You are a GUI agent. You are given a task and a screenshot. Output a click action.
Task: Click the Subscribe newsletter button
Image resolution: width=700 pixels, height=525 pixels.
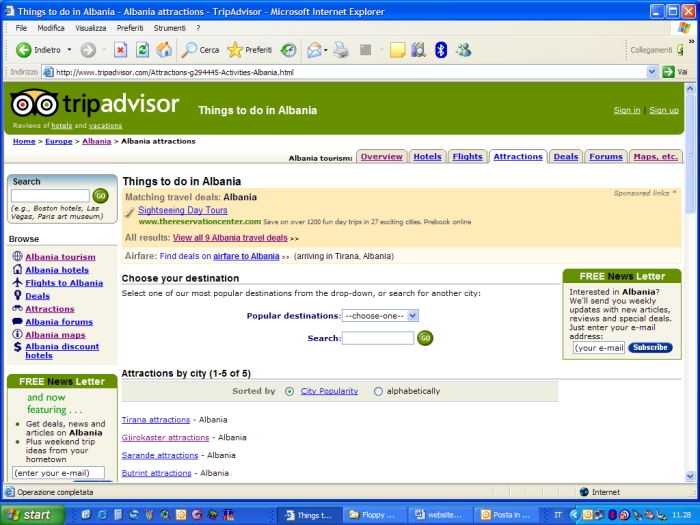650,347
